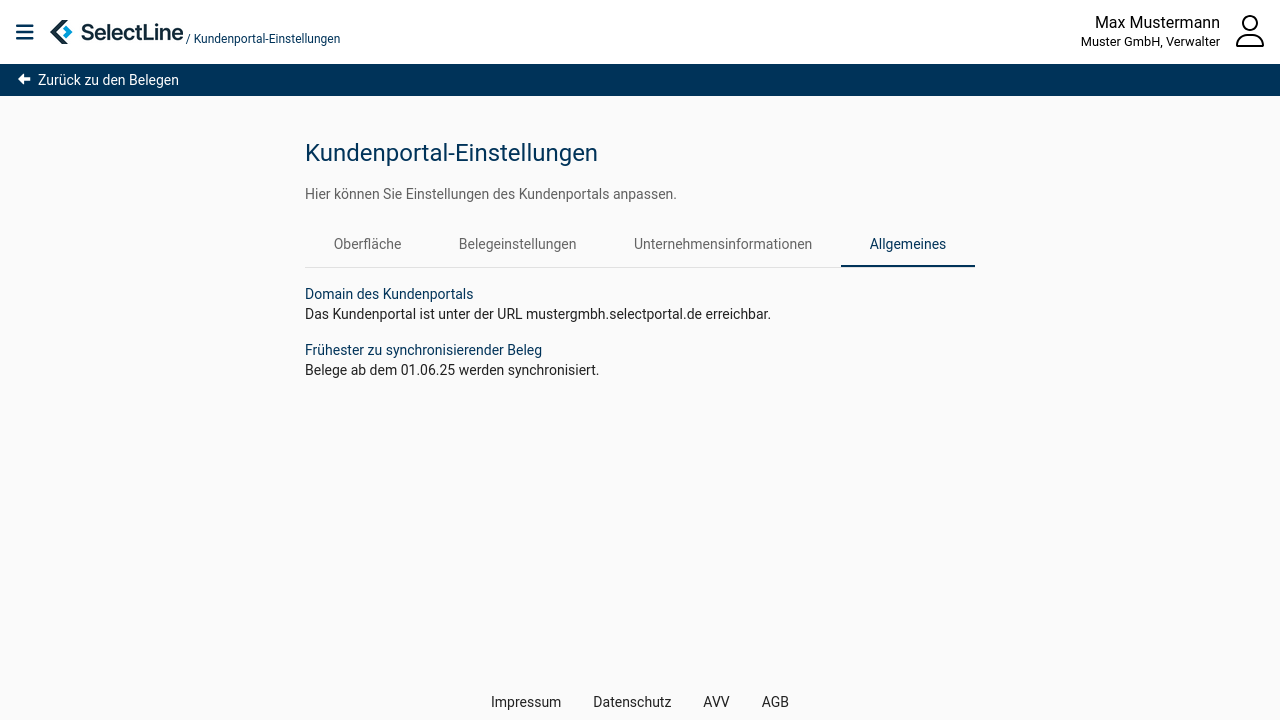Click the Kundenportal-Einstellungen breadcrumb

tap(266, 39)
